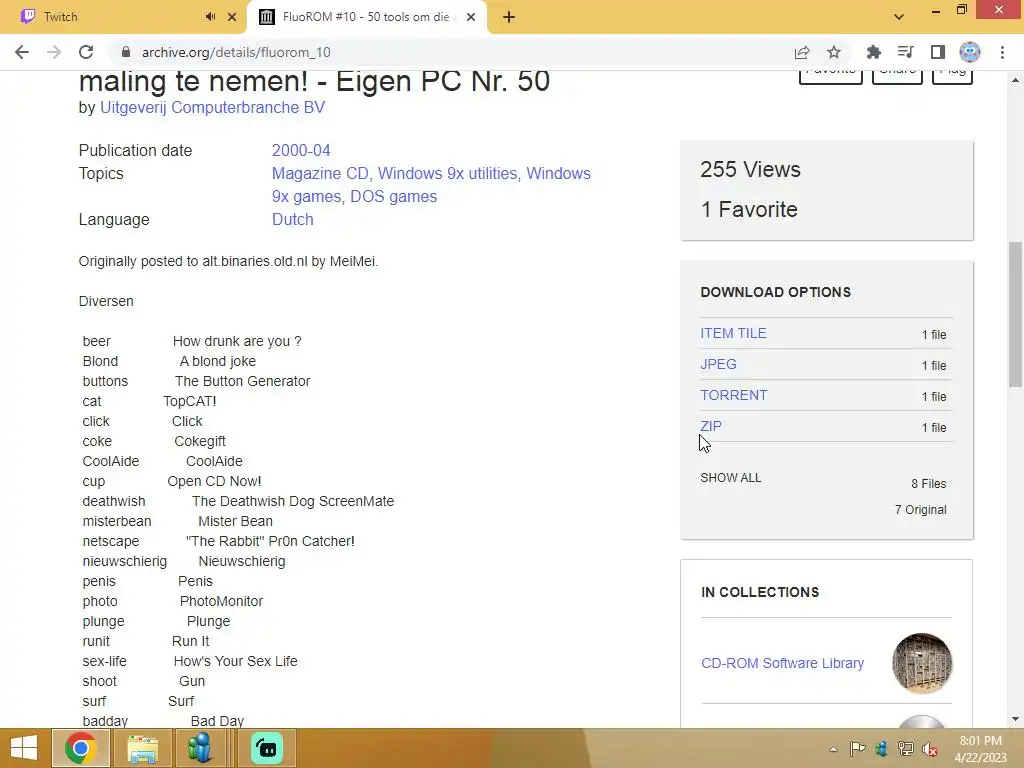Open the muted volume tray icon
1024x768 pixels.
(x=930, y=748)
